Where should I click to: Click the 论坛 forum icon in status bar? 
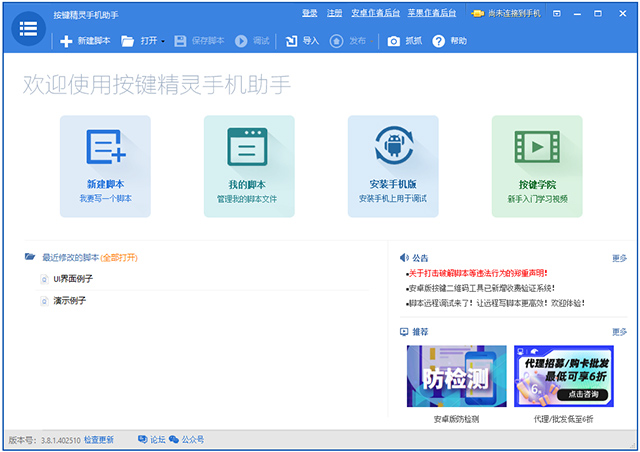[x=142, y=439]
